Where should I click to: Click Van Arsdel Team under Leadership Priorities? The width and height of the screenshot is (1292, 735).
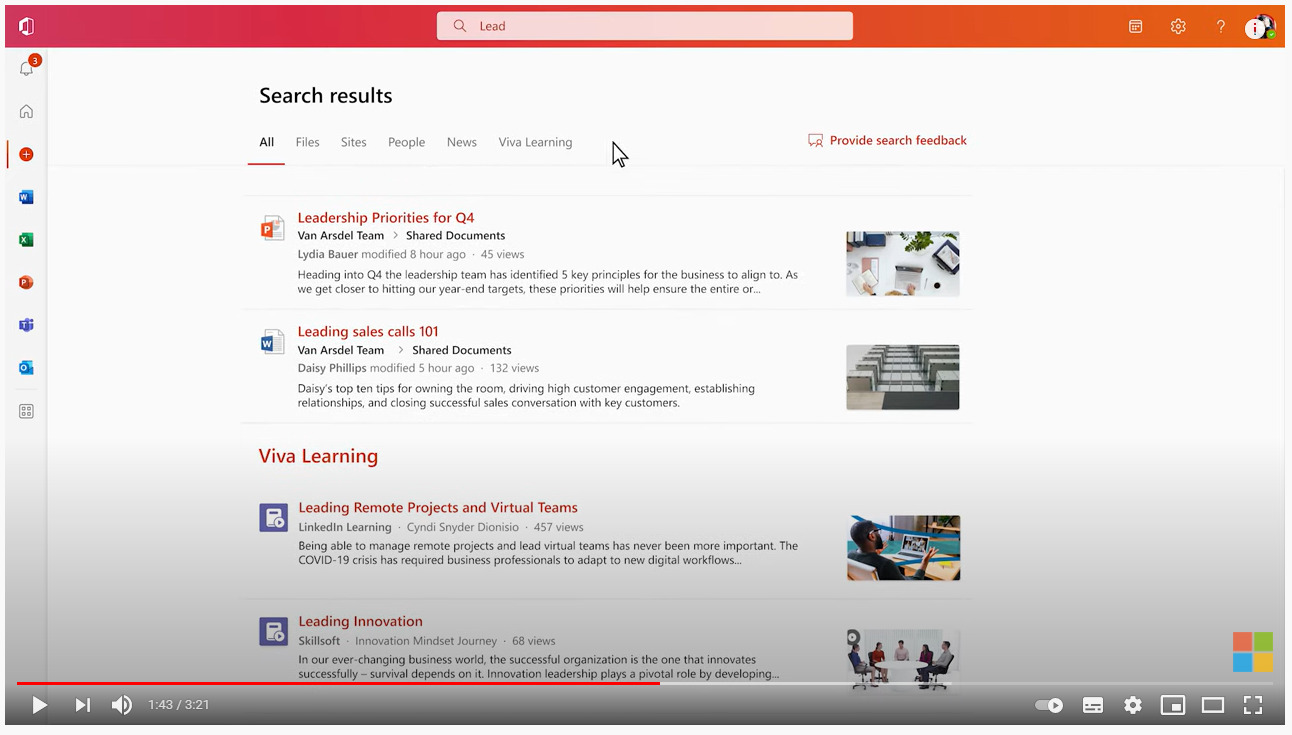341,236
